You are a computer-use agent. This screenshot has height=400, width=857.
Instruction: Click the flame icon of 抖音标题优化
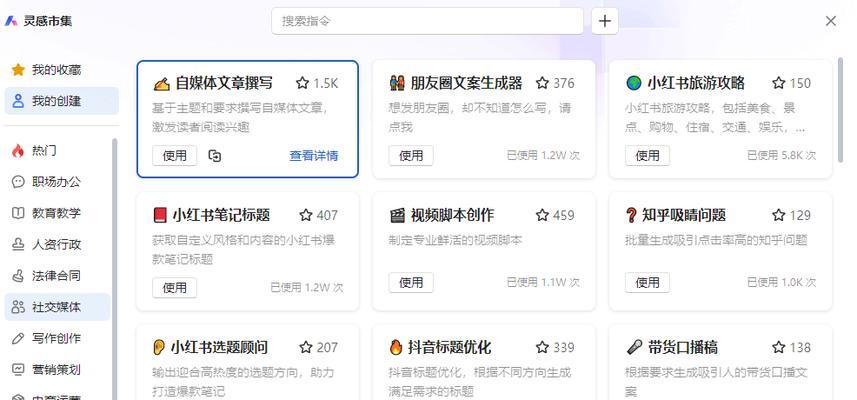click(396, 348)
